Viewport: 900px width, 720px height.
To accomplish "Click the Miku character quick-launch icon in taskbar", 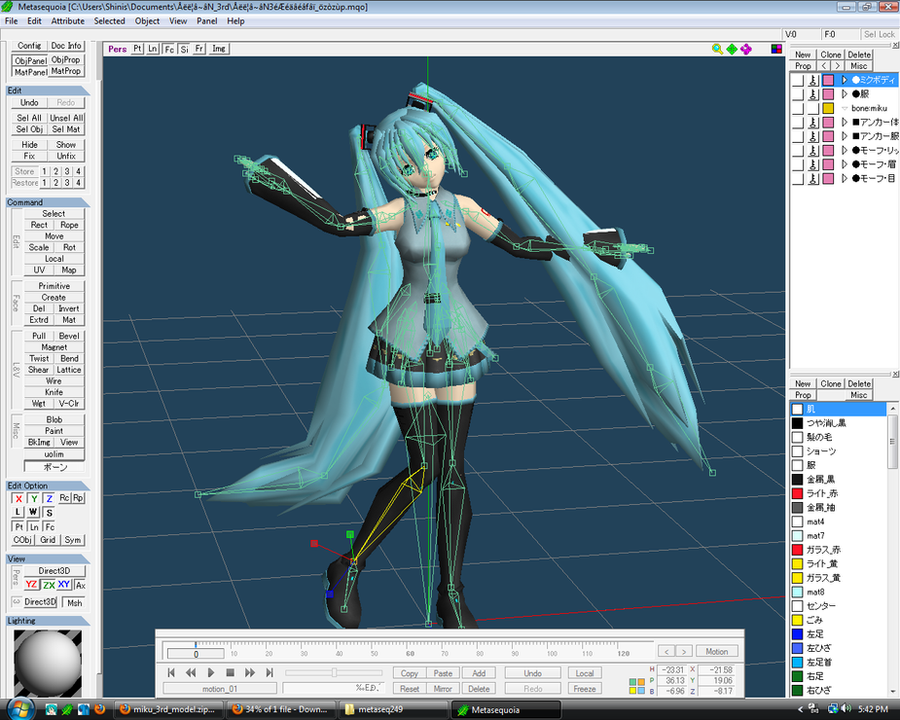I will pos(52,710).
